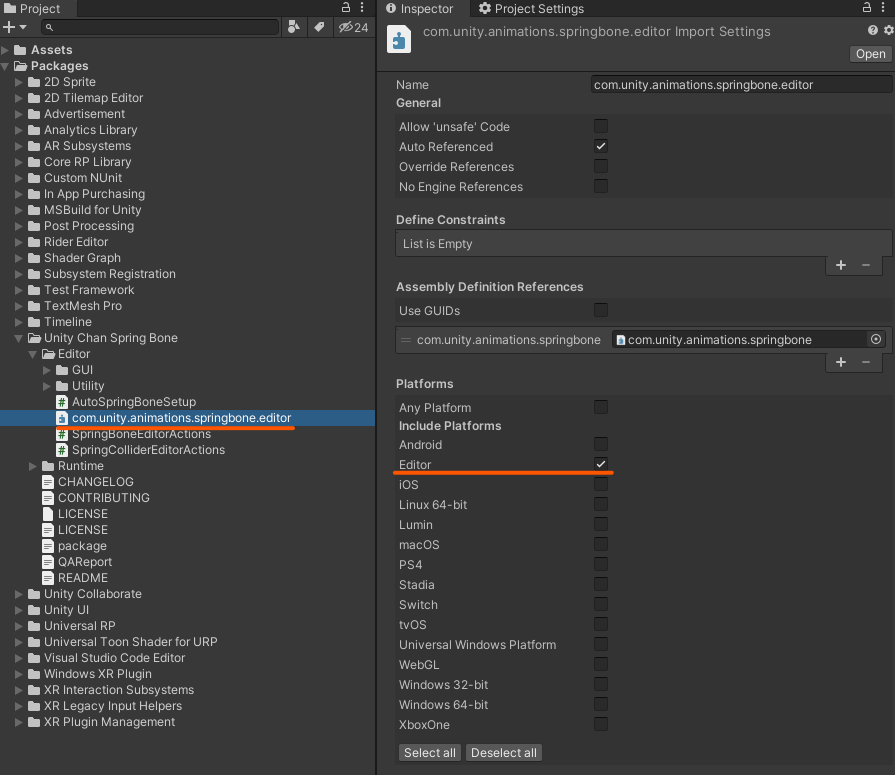
Task: Include the Android platform
Action: coord(600,444)
